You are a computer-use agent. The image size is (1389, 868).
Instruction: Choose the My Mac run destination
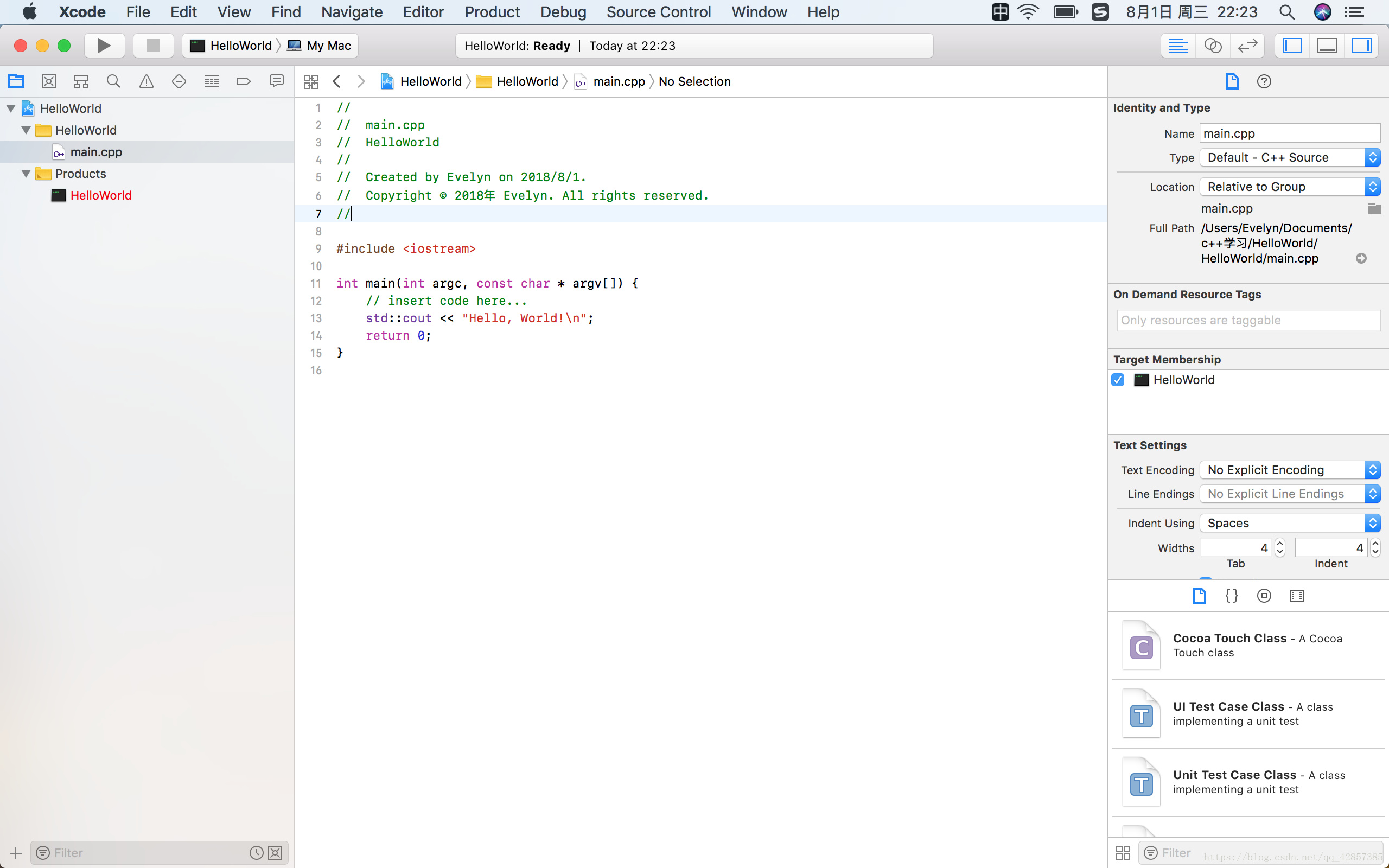coord(319,46)
